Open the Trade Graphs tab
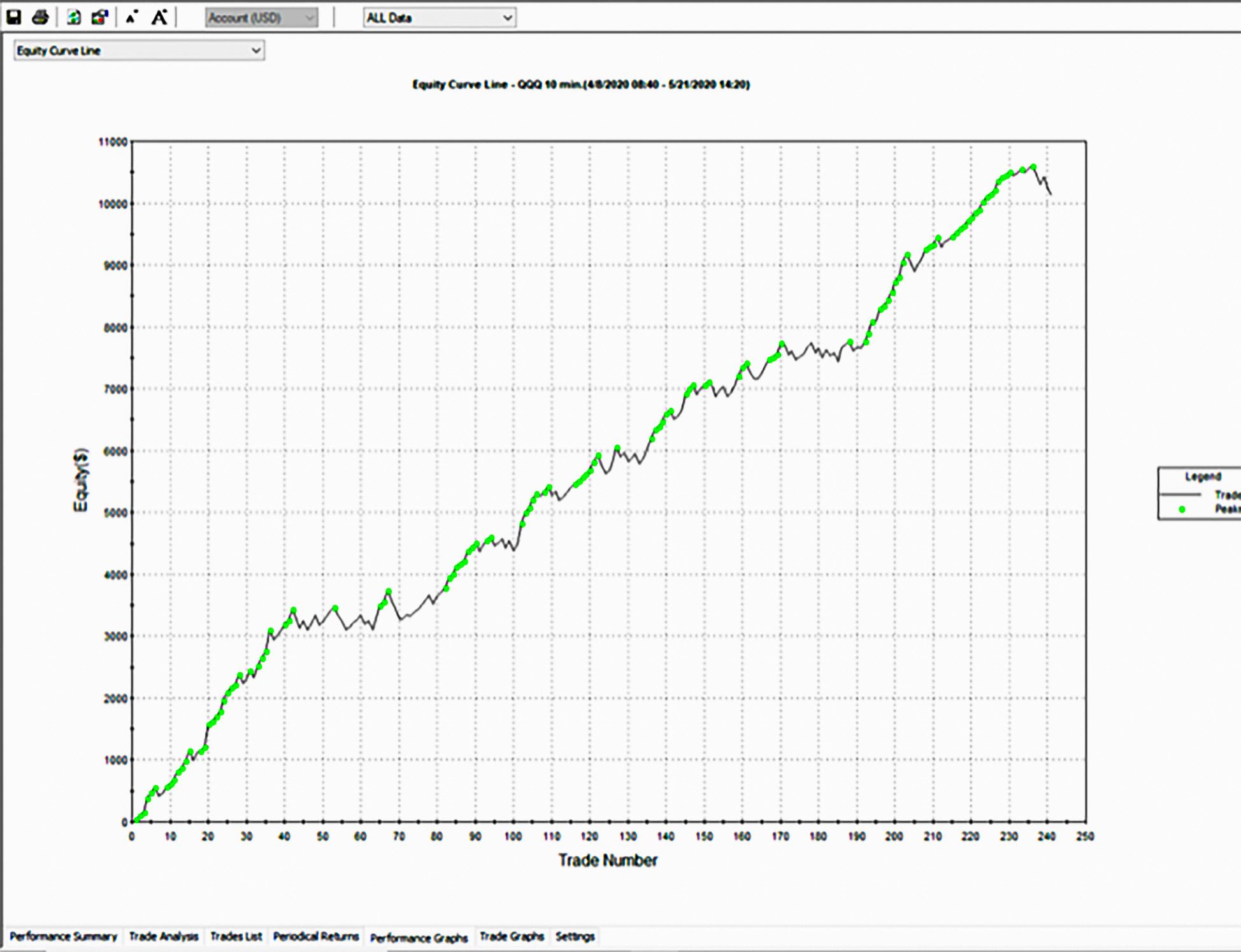1241x952 pixels. pyautogui.click(x=512, y=936)
